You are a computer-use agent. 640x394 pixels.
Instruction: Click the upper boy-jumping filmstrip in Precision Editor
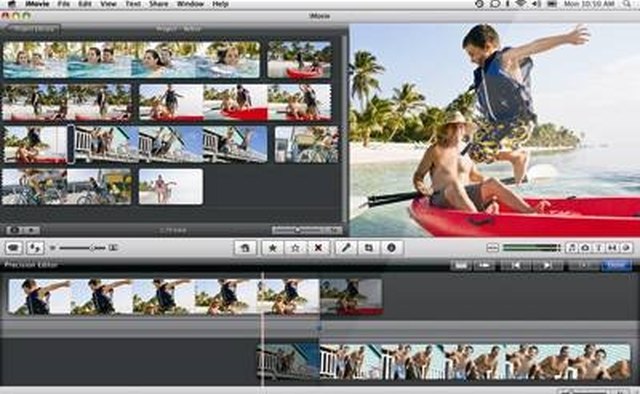coord(164,296)
